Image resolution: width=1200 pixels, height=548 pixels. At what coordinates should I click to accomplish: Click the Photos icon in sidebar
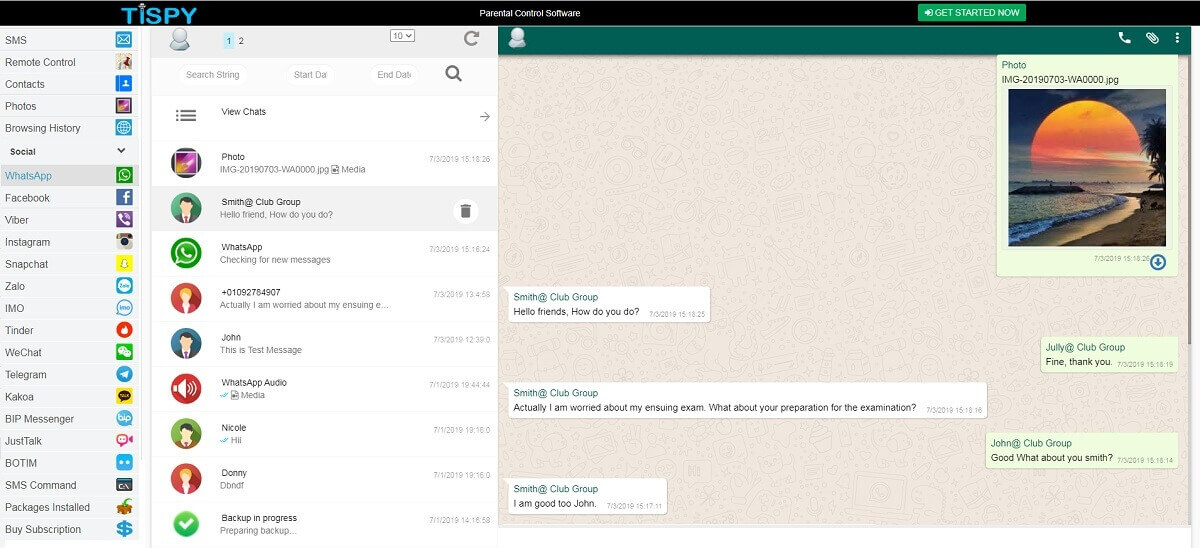click(124, 106)
